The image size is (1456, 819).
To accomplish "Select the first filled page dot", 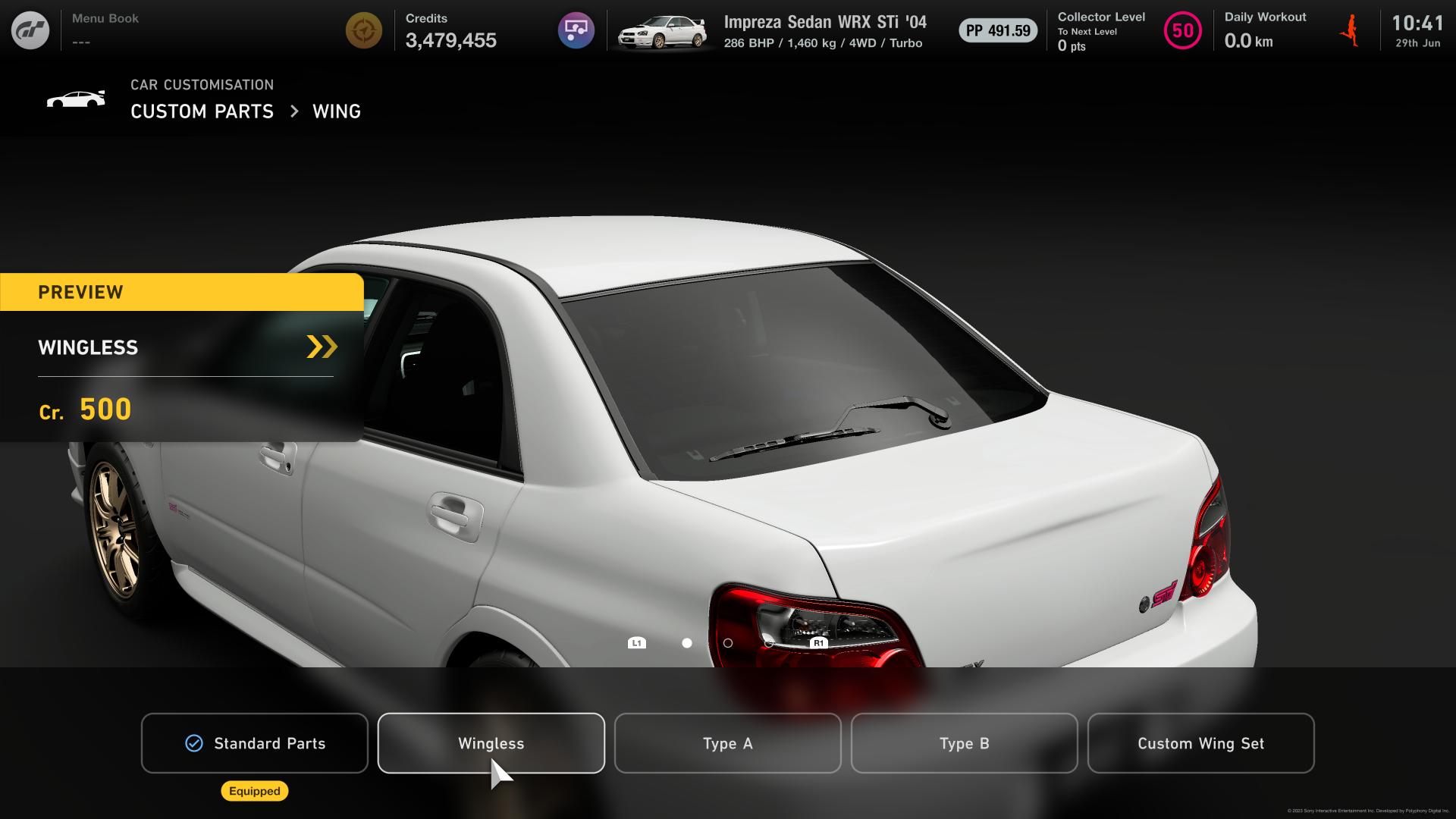I will point(687,643).
